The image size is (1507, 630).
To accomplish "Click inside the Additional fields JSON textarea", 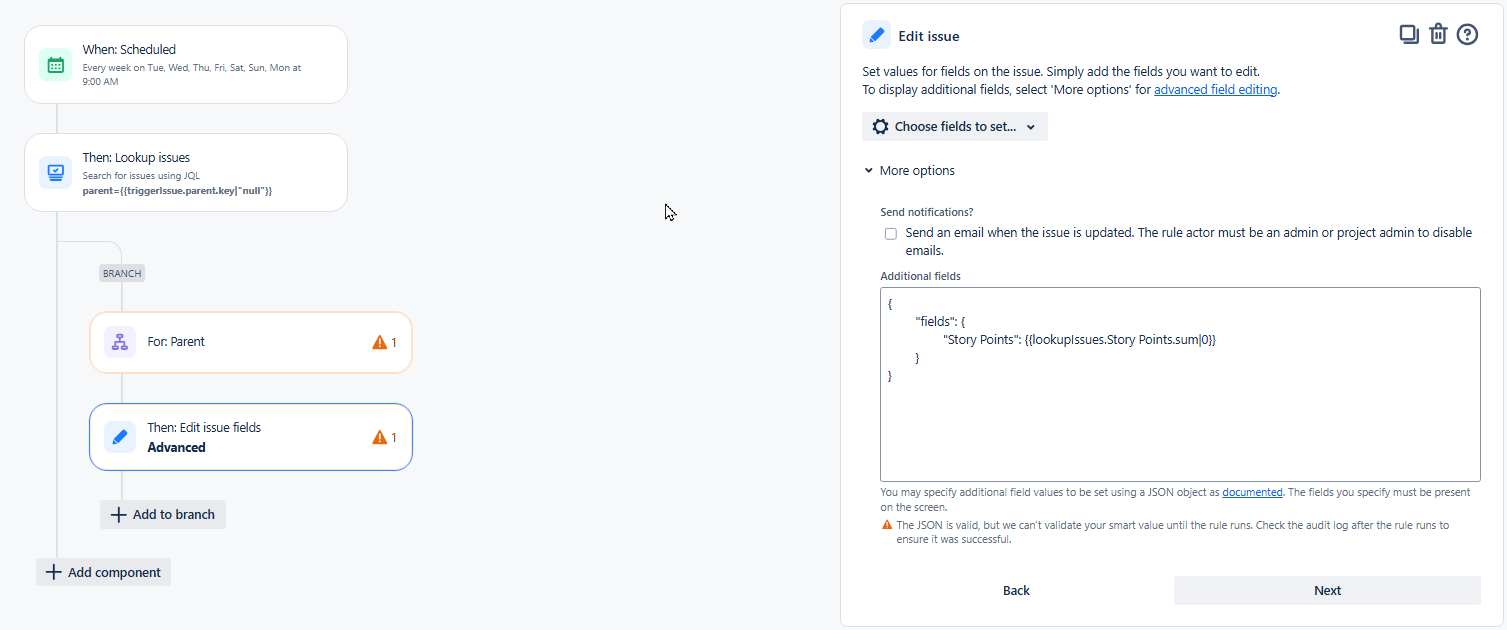I will click(x=1180, y=385).
